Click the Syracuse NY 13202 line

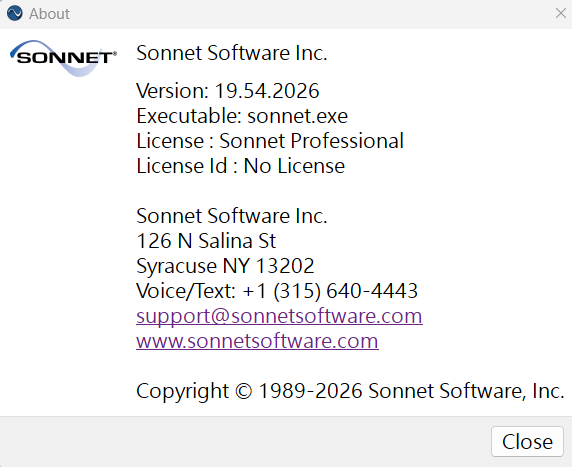(225, 266)
